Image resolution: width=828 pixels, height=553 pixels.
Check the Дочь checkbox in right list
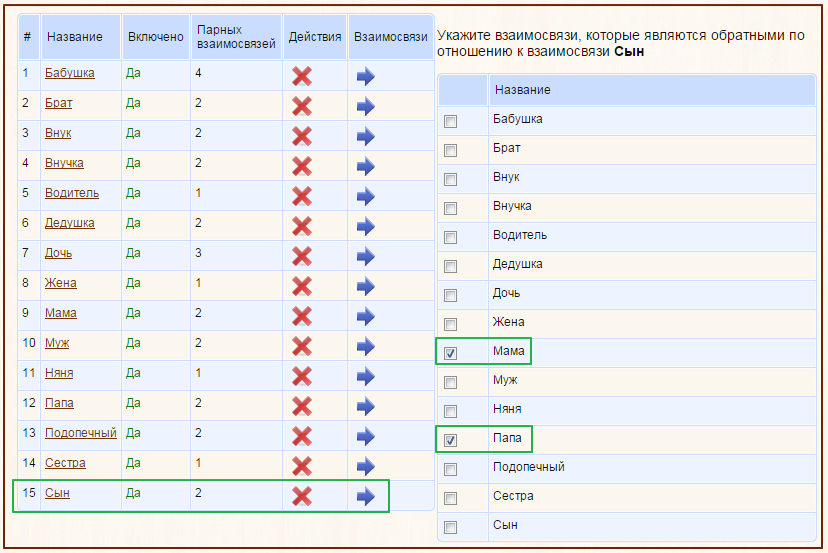[x=450, y=295]
